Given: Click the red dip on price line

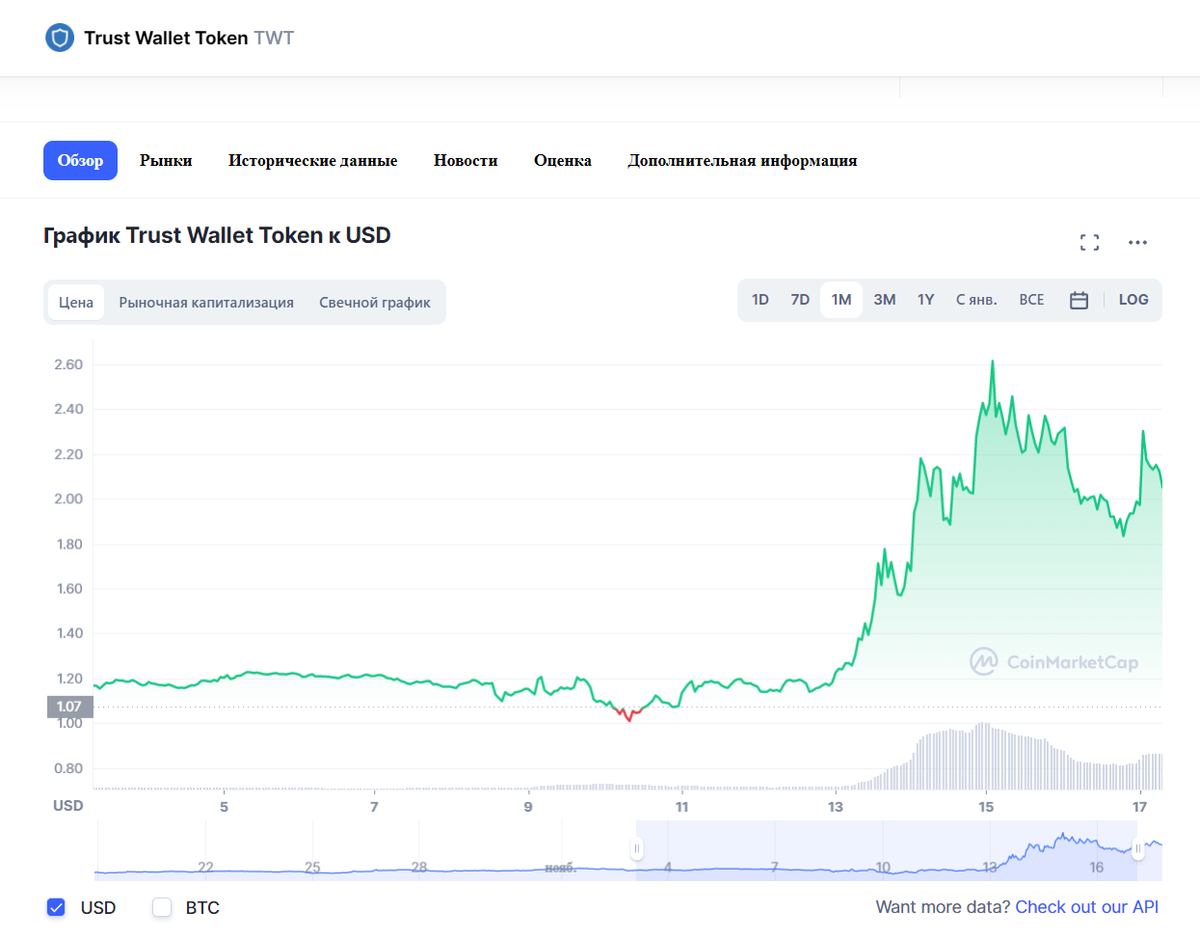Looking at the screenshot, I should click(x=629, y=715).
